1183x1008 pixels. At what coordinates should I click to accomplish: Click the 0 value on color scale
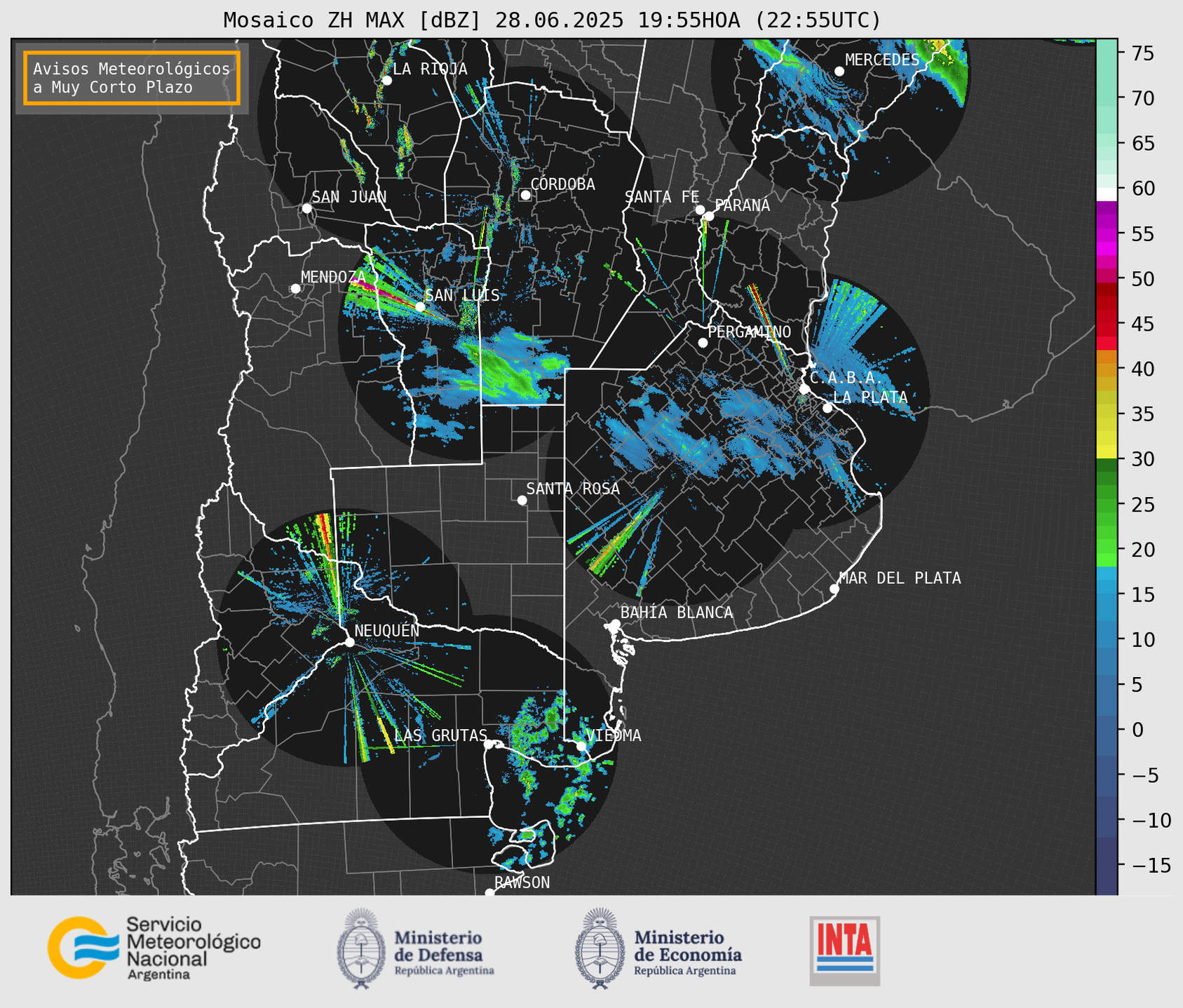[x=1137, y=730]
